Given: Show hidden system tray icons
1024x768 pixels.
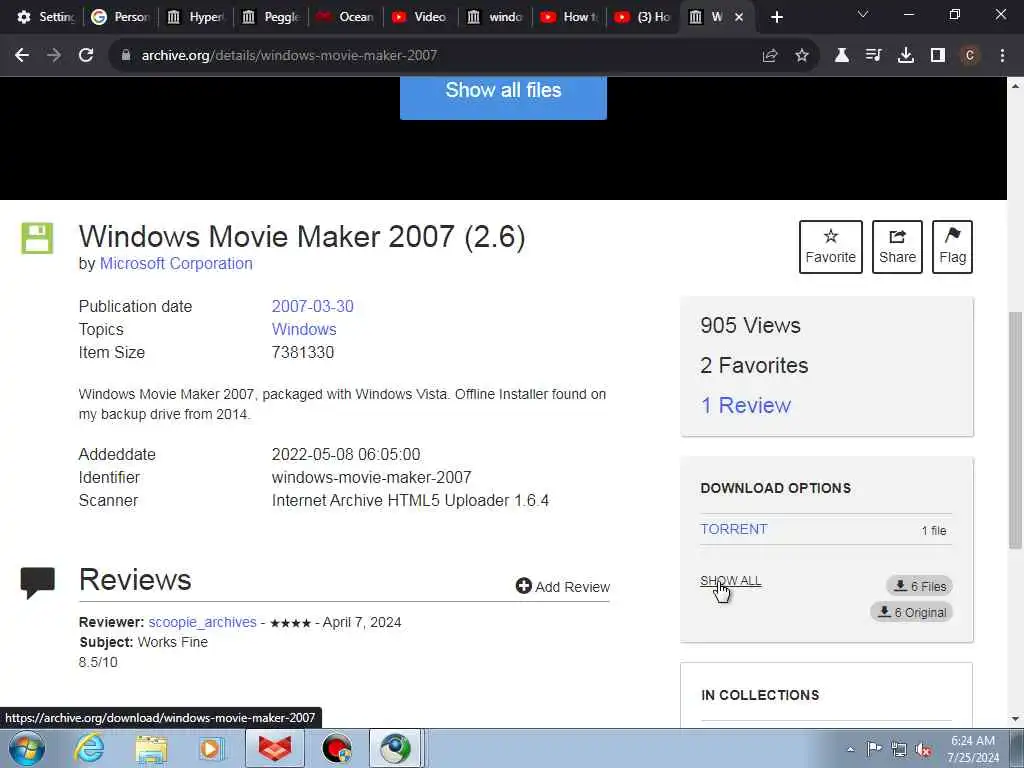Looking at the screenshot, I should [850, 749].
